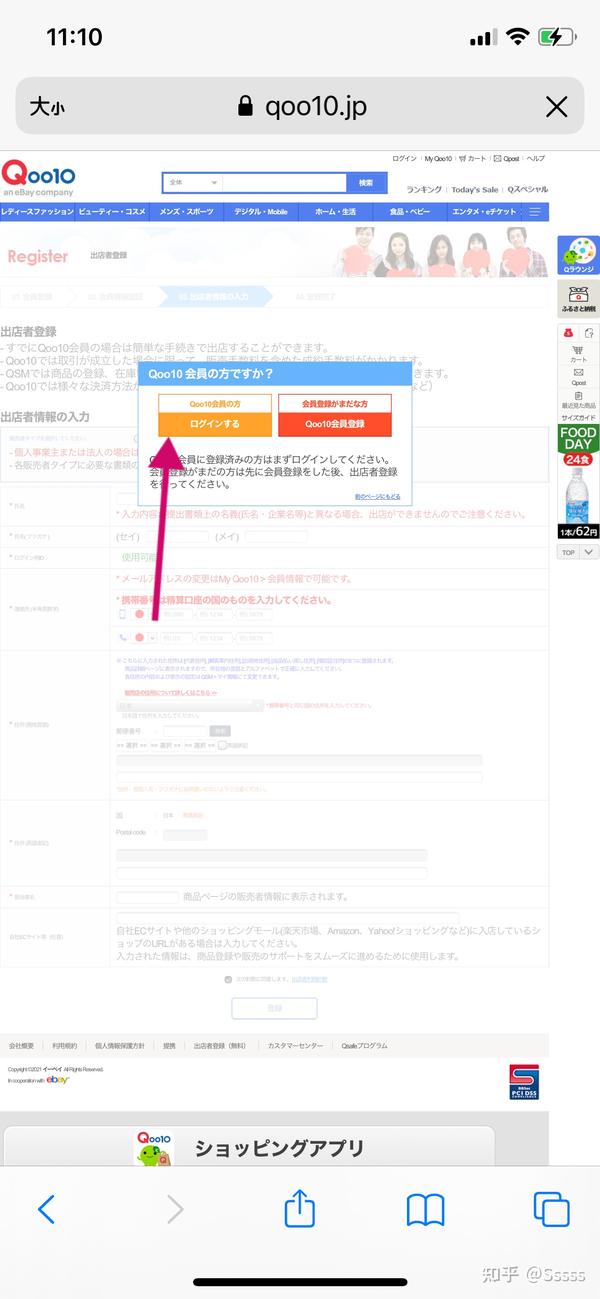Open the sidebar カート cart icon
Image resolution: width=600 pixels, height=1299 pixels.
[x=579, y=353]
